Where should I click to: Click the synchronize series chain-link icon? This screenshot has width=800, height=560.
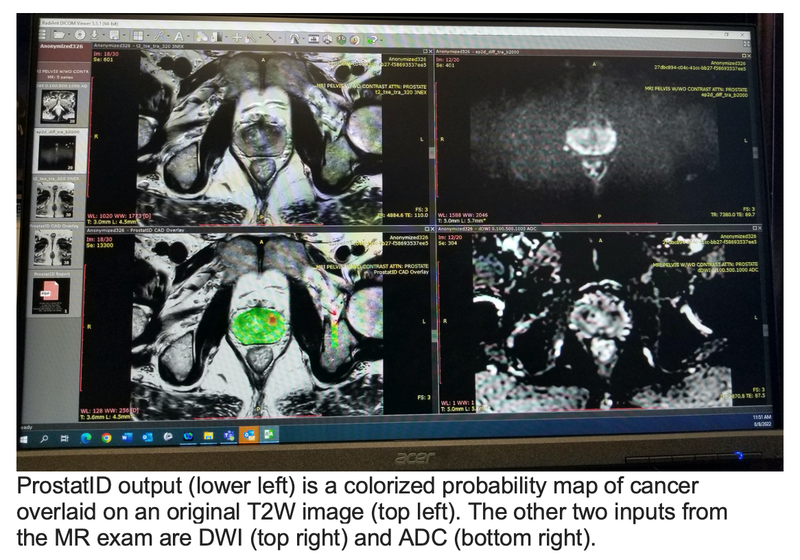pyautogui.click(x=159, y=36)
